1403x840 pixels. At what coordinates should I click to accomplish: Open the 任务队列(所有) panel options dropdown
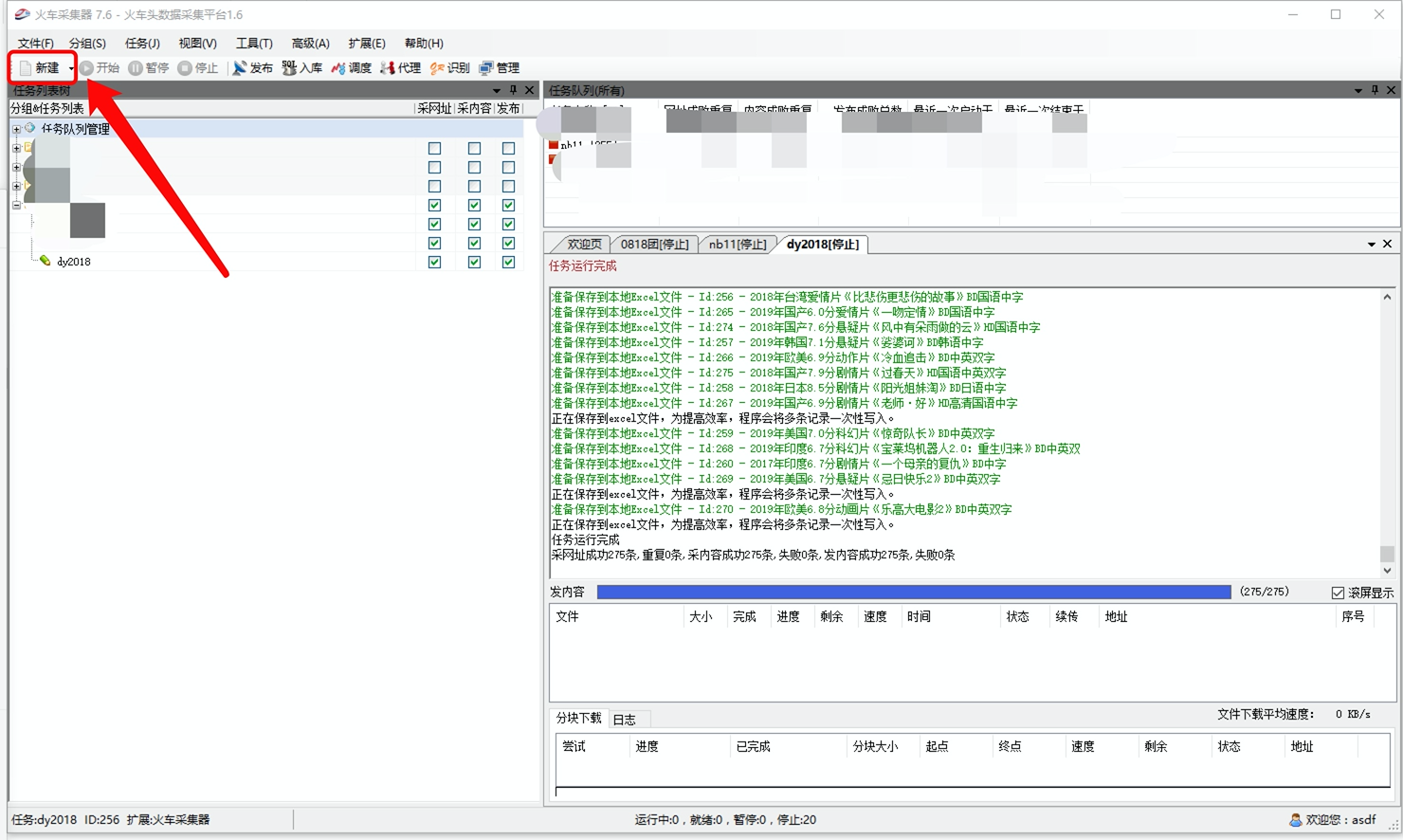click(1358, 90)
